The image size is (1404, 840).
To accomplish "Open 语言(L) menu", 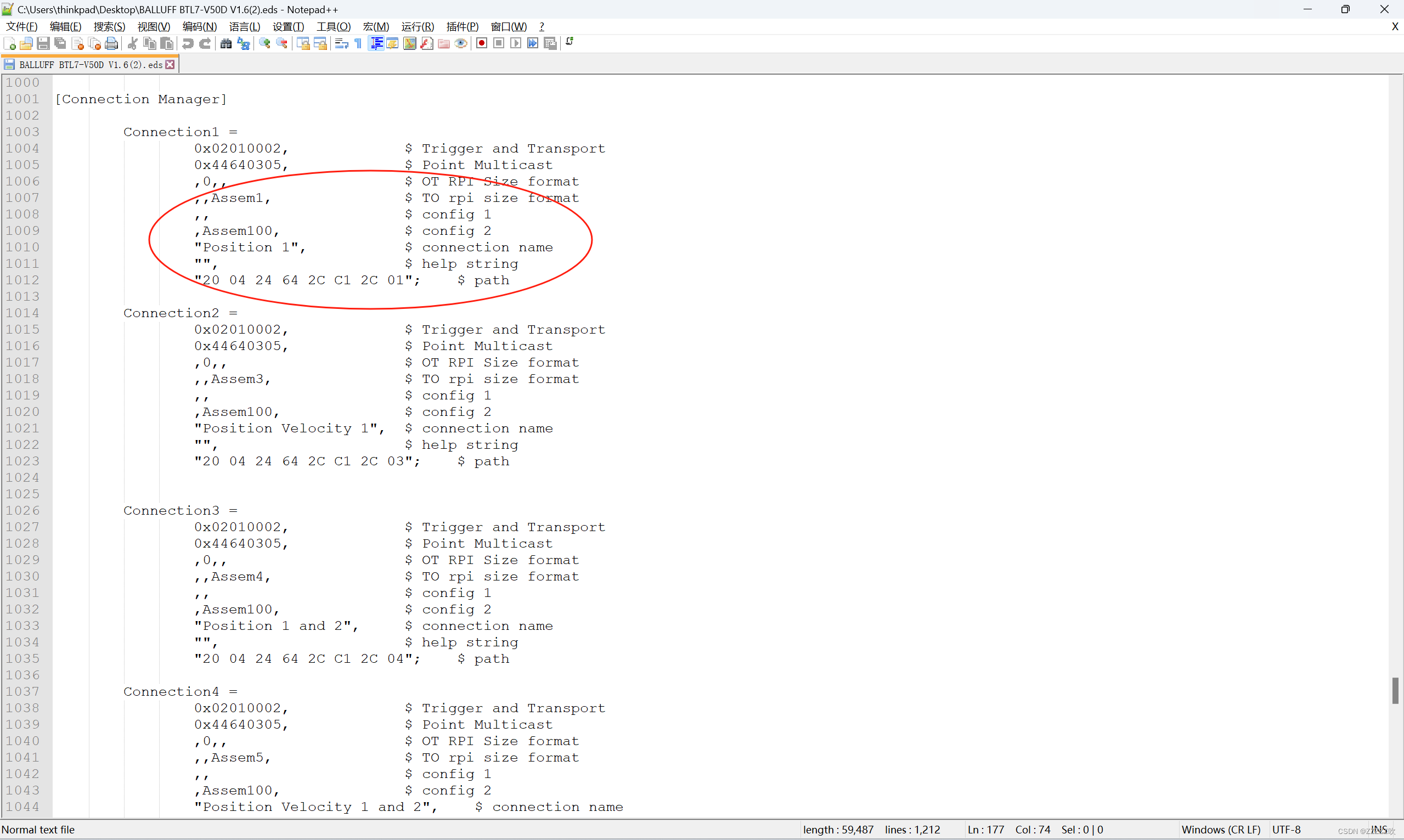I will pos(245,26).
